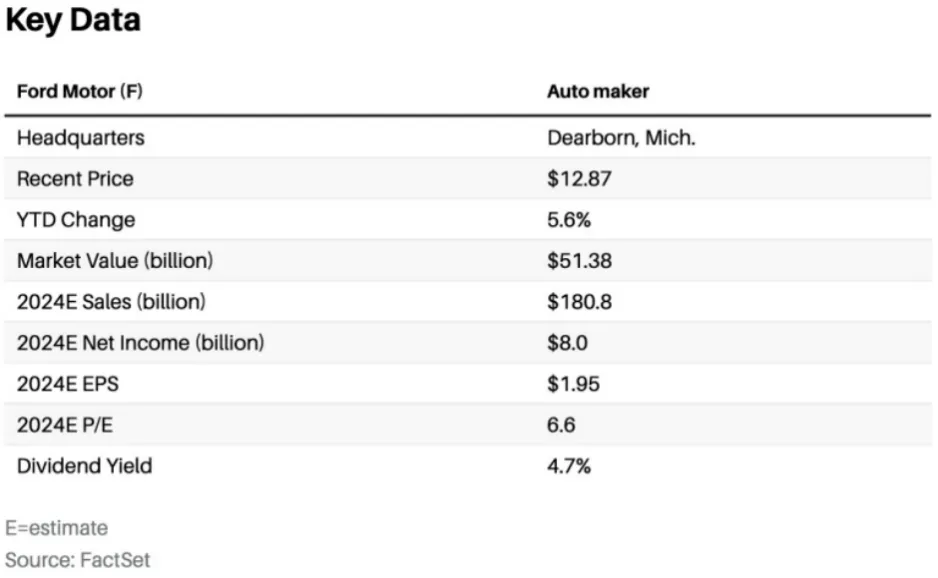
Task: Click the Key Data heading
Action: point(73,21)
